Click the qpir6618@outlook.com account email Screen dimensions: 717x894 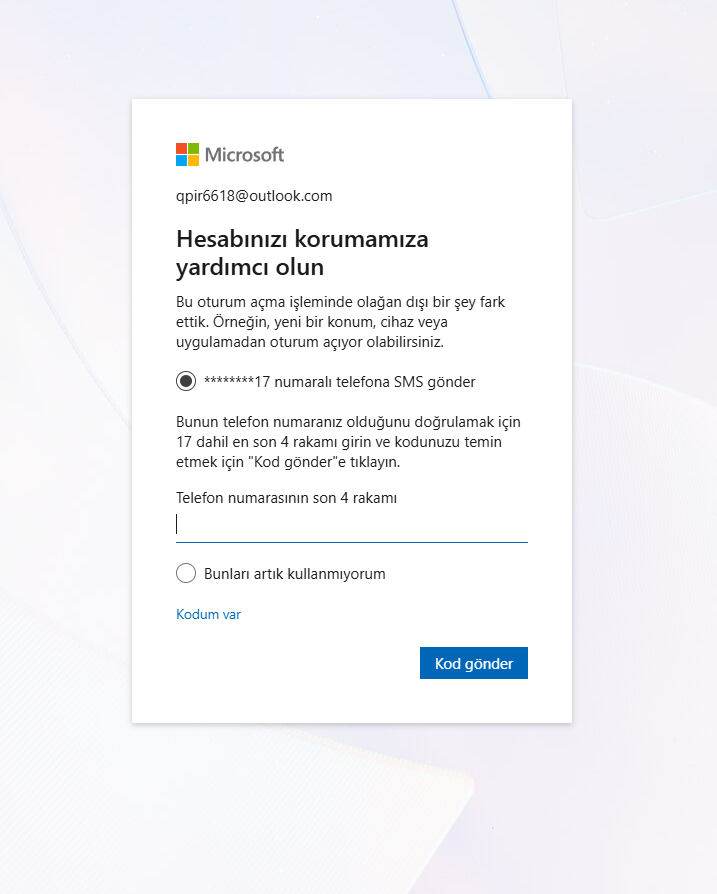tap(254, 196)
